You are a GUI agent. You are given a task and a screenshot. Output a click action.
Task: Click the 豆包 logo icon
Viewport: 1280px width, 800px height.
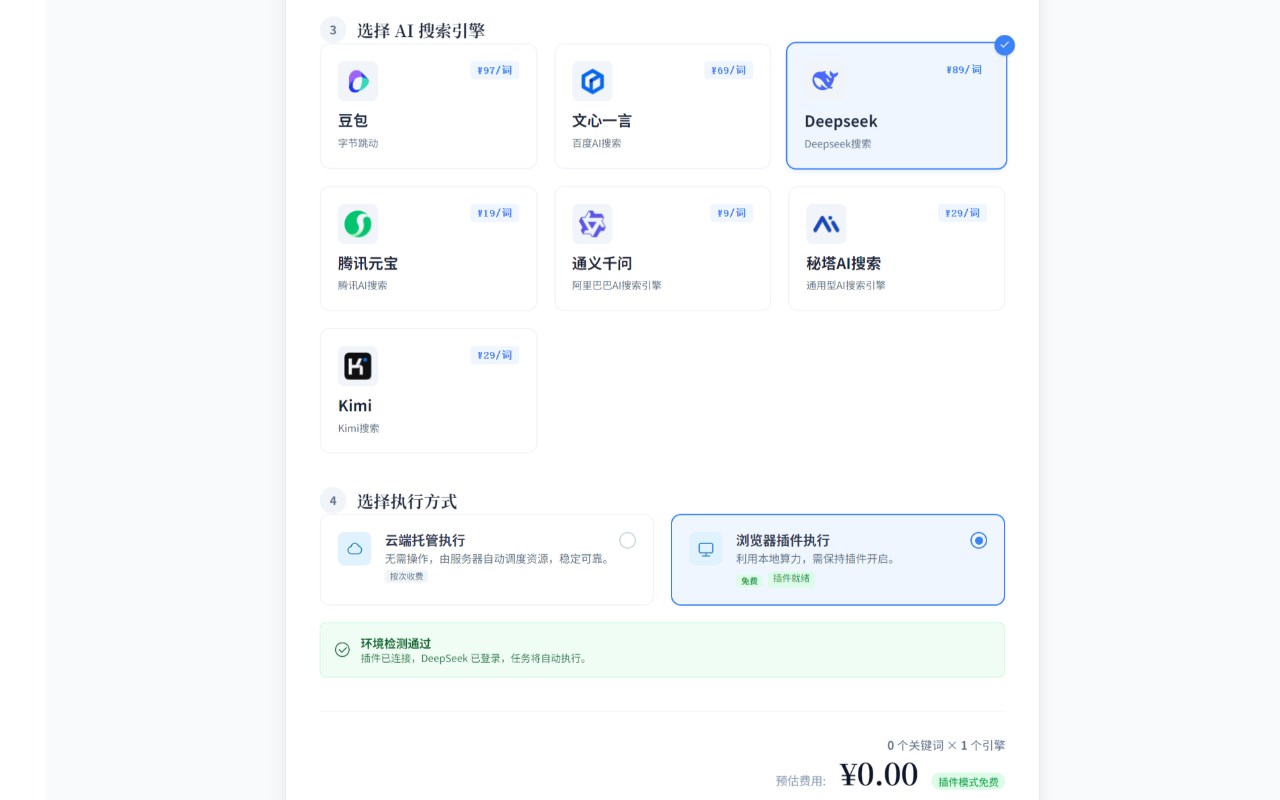click(358, 81)
